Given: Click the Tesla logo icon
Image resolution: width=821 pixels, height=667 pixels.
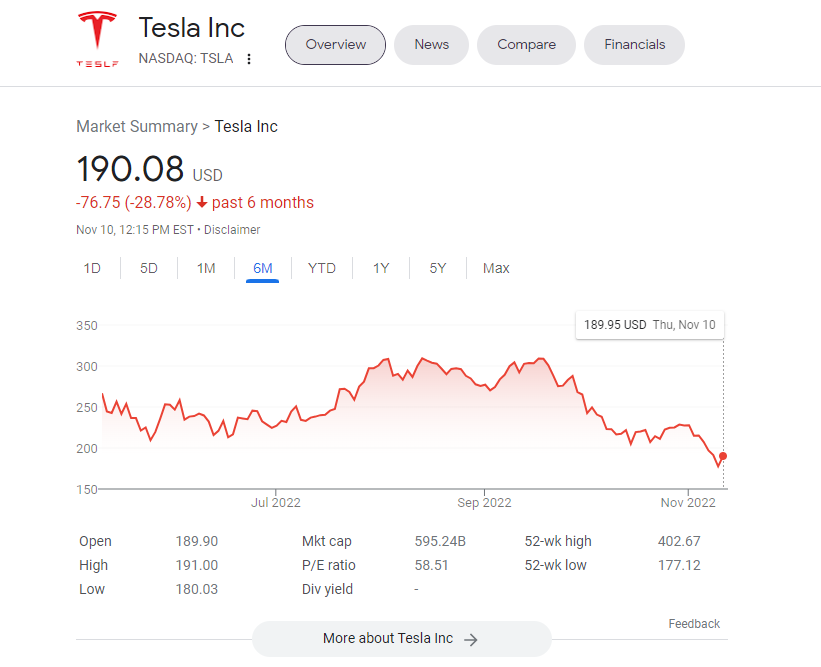Looking at the screenshot, I should [x=97, y=39].
